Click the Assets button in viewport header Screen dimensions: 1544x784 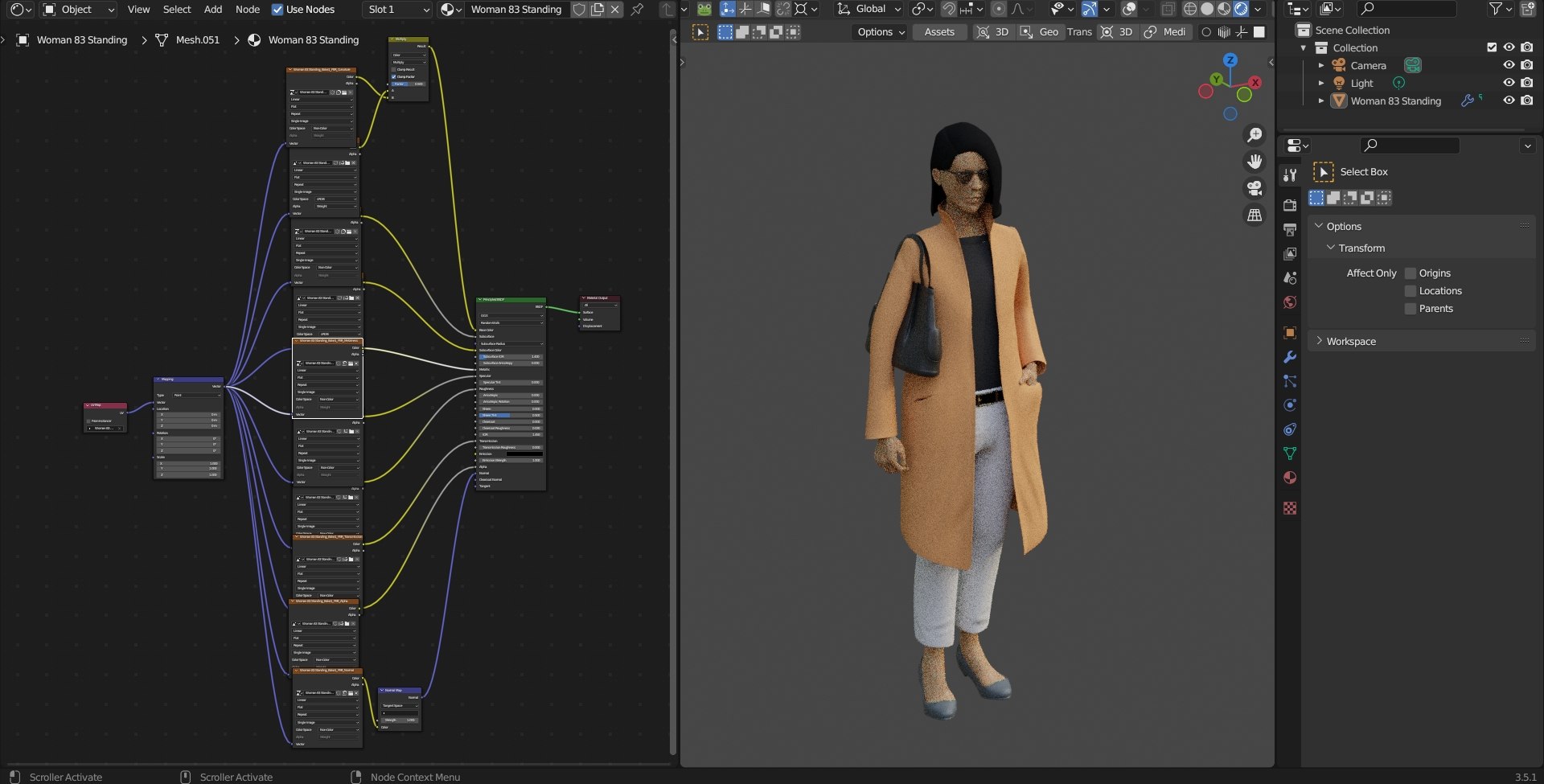pyautogui.click(x=939, y=32)
